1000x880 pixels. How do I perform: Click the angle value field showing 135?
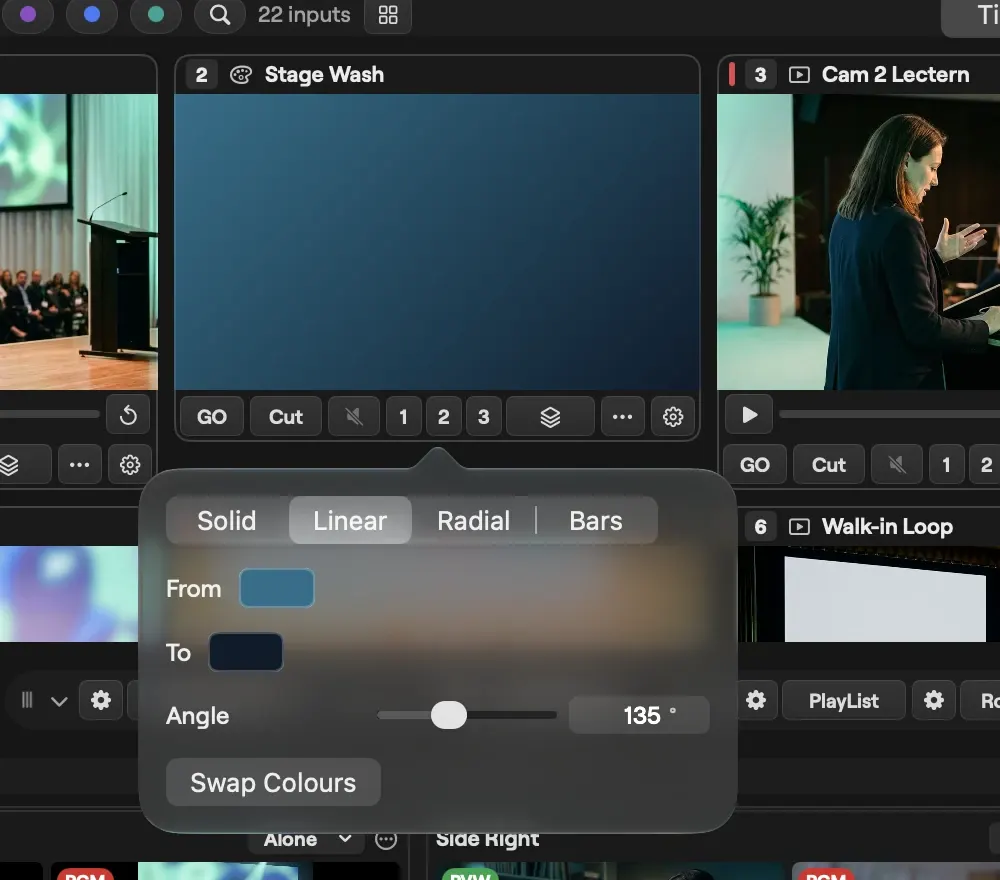pos(639,715)
